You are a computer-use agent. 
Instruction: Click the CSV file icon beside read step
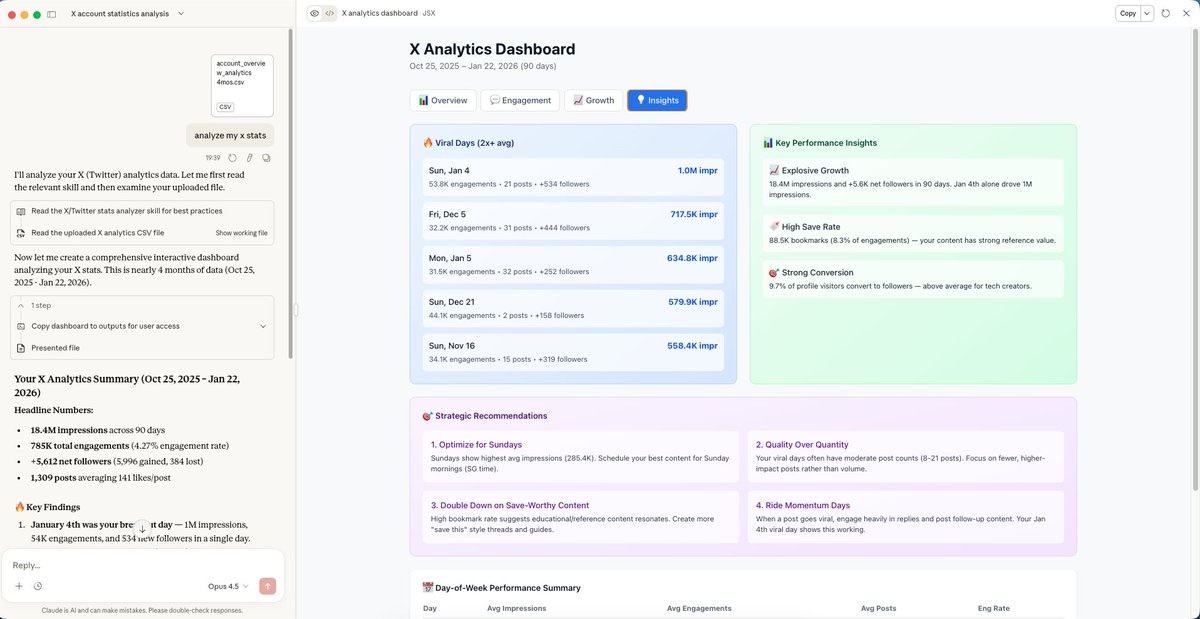tap(21, 233)
